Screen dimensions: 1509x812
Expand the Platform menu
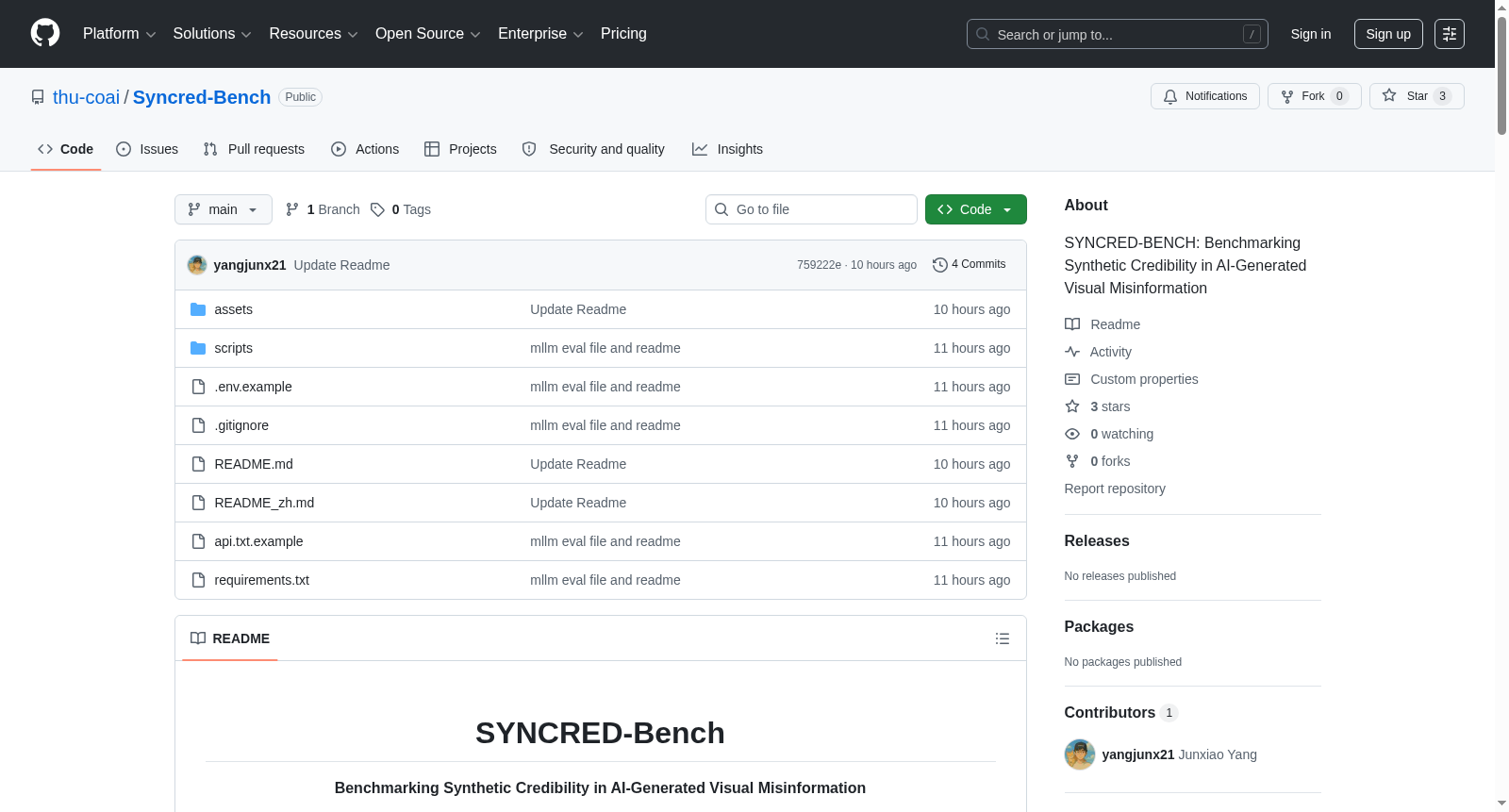click(120, 34)
